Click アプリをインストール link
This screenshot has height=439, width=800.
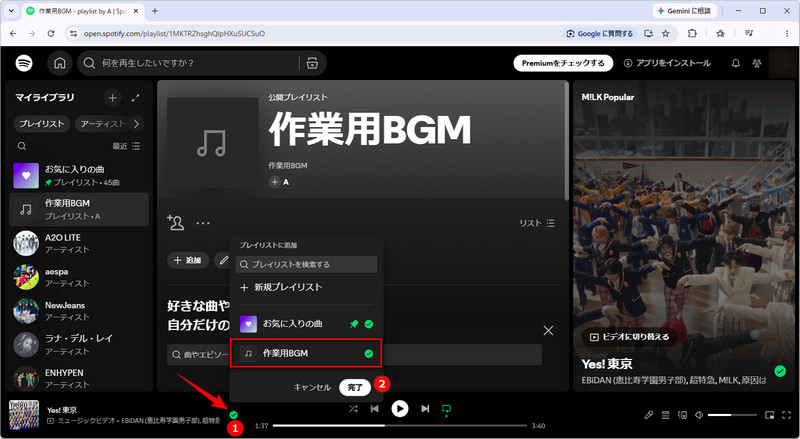tap(667, 63)
